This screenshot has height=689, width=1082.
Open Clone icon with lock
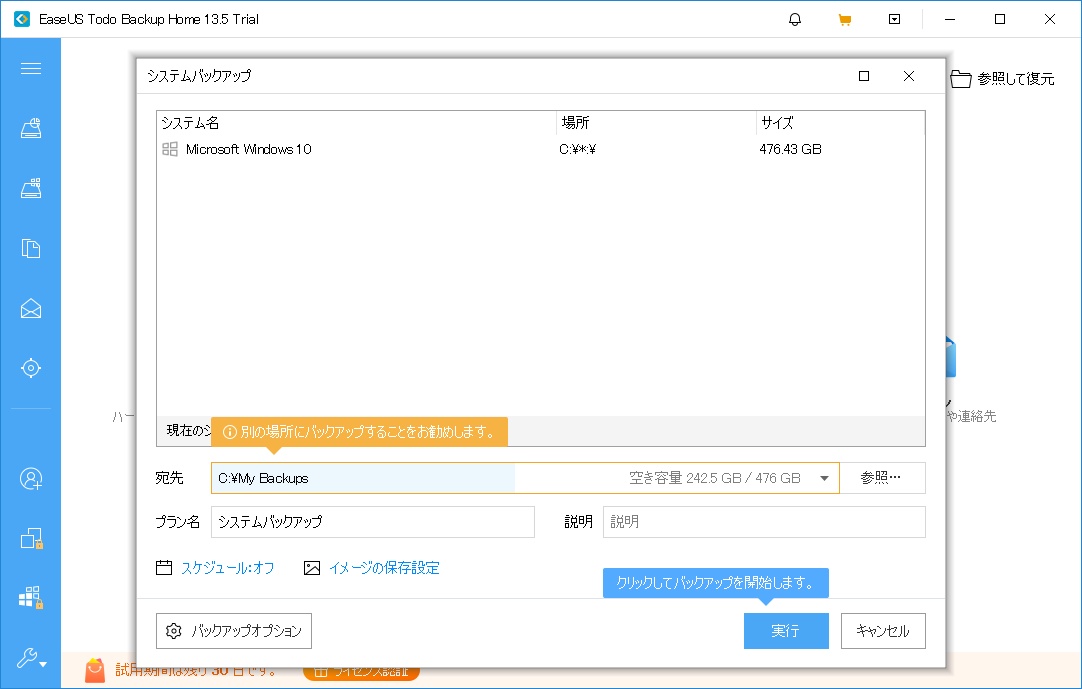(x=31, y=538)
